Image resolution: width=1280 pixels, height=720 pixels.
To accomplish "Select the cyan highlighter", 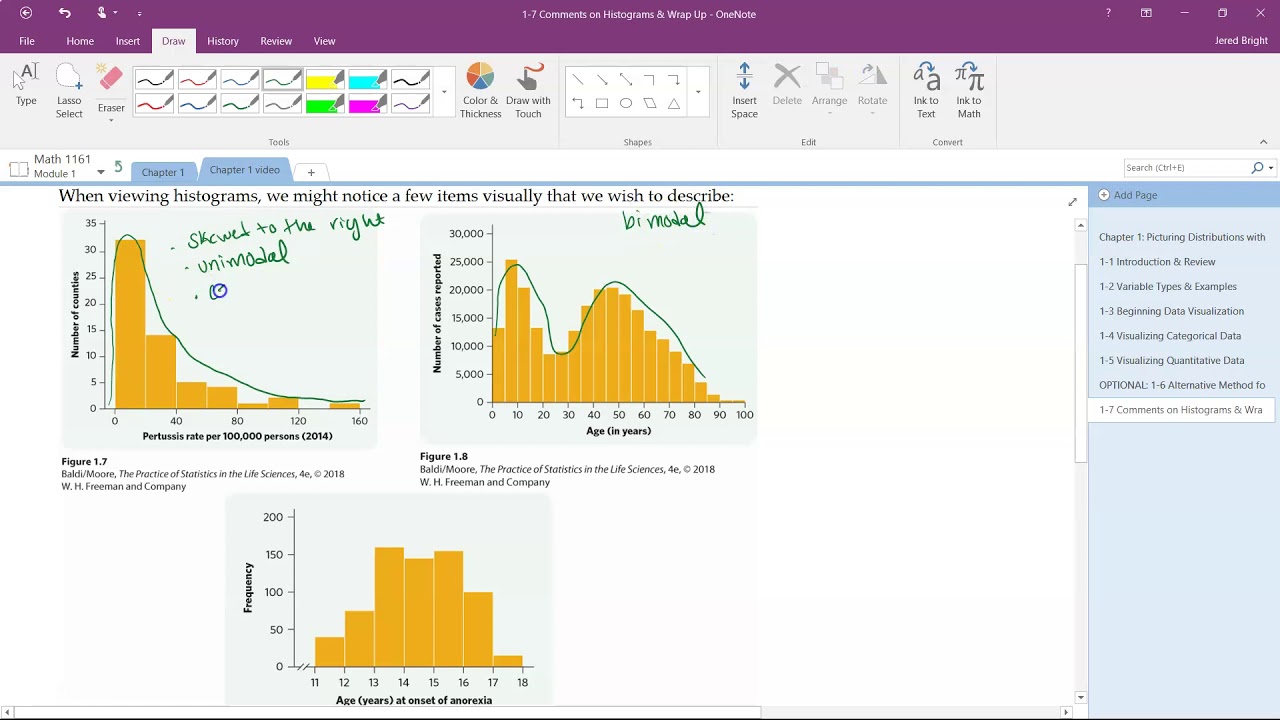I will pos(367,80).
